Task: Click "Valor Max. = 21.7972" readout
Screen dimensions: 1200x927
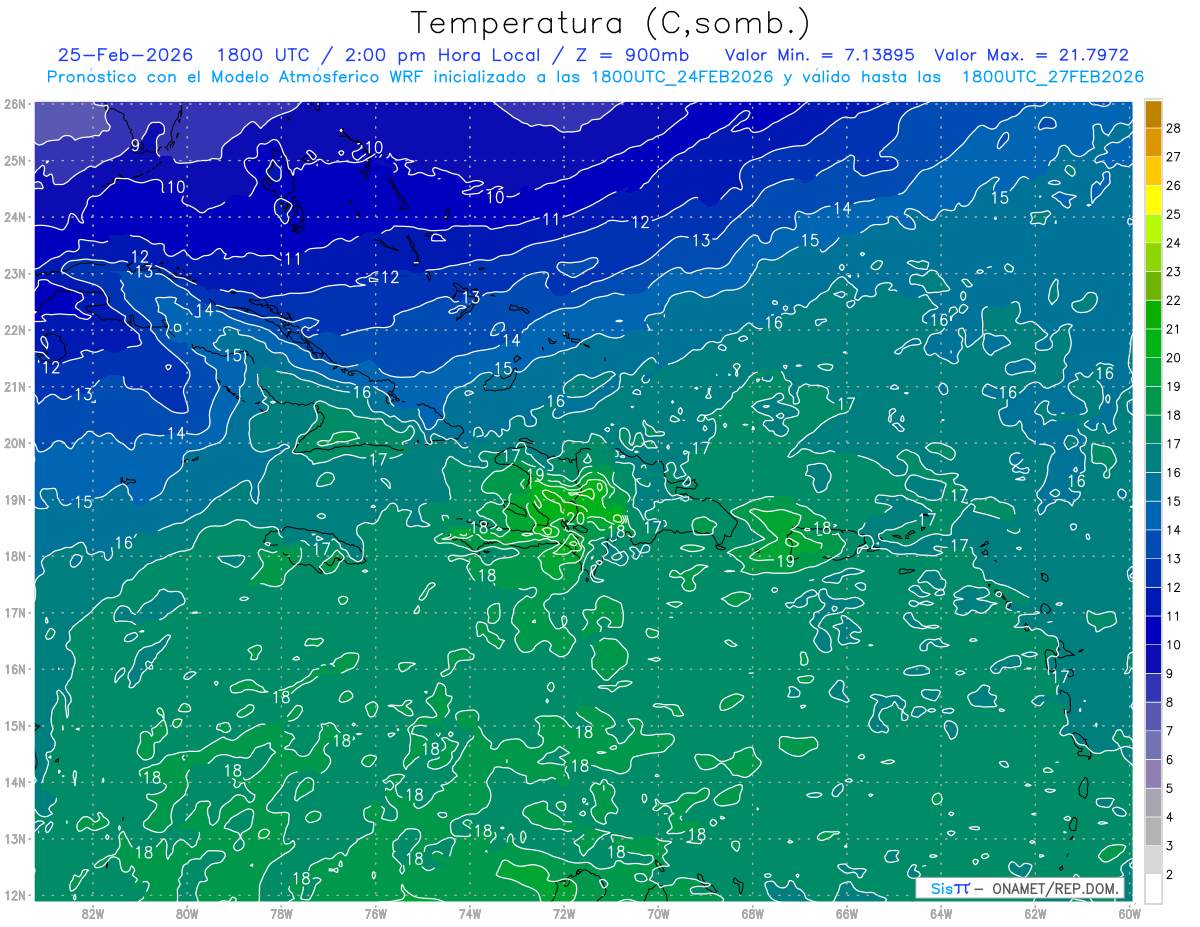Action: 1031,55
